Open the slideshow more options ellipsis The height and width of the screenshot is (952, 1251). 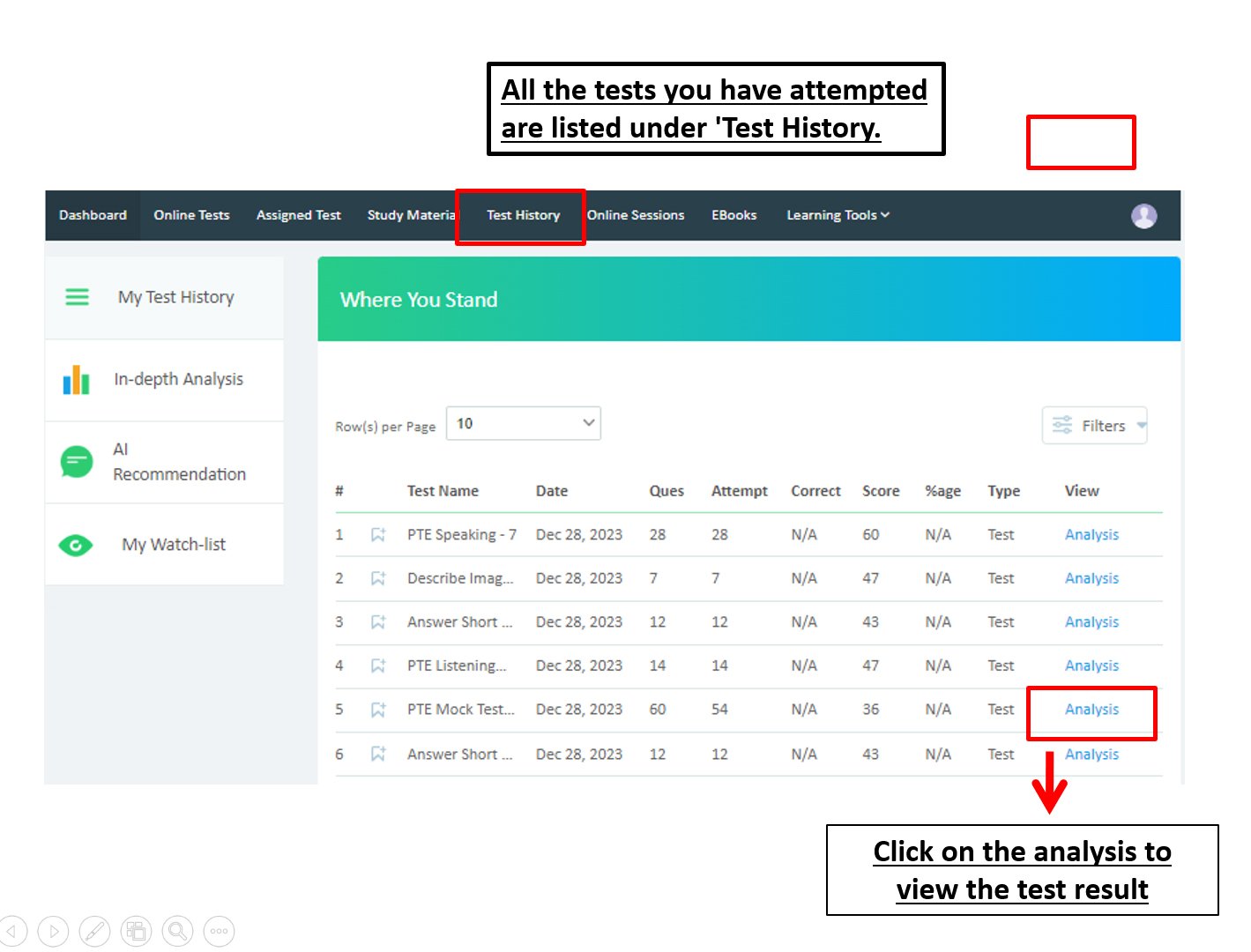[219, 931]
